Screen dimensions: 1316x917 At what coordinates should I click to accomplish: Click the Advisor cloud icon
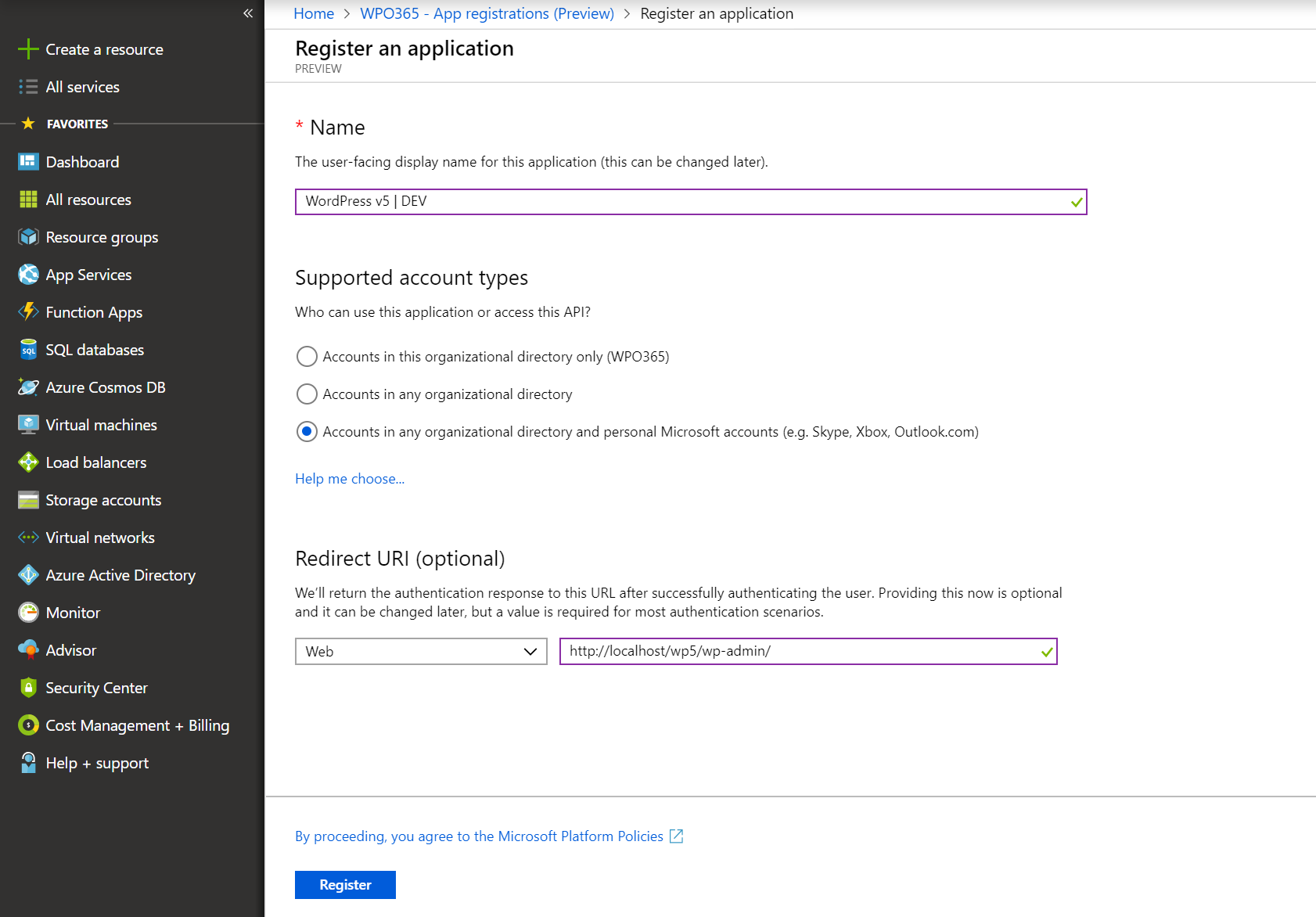[x=28, y=650]
